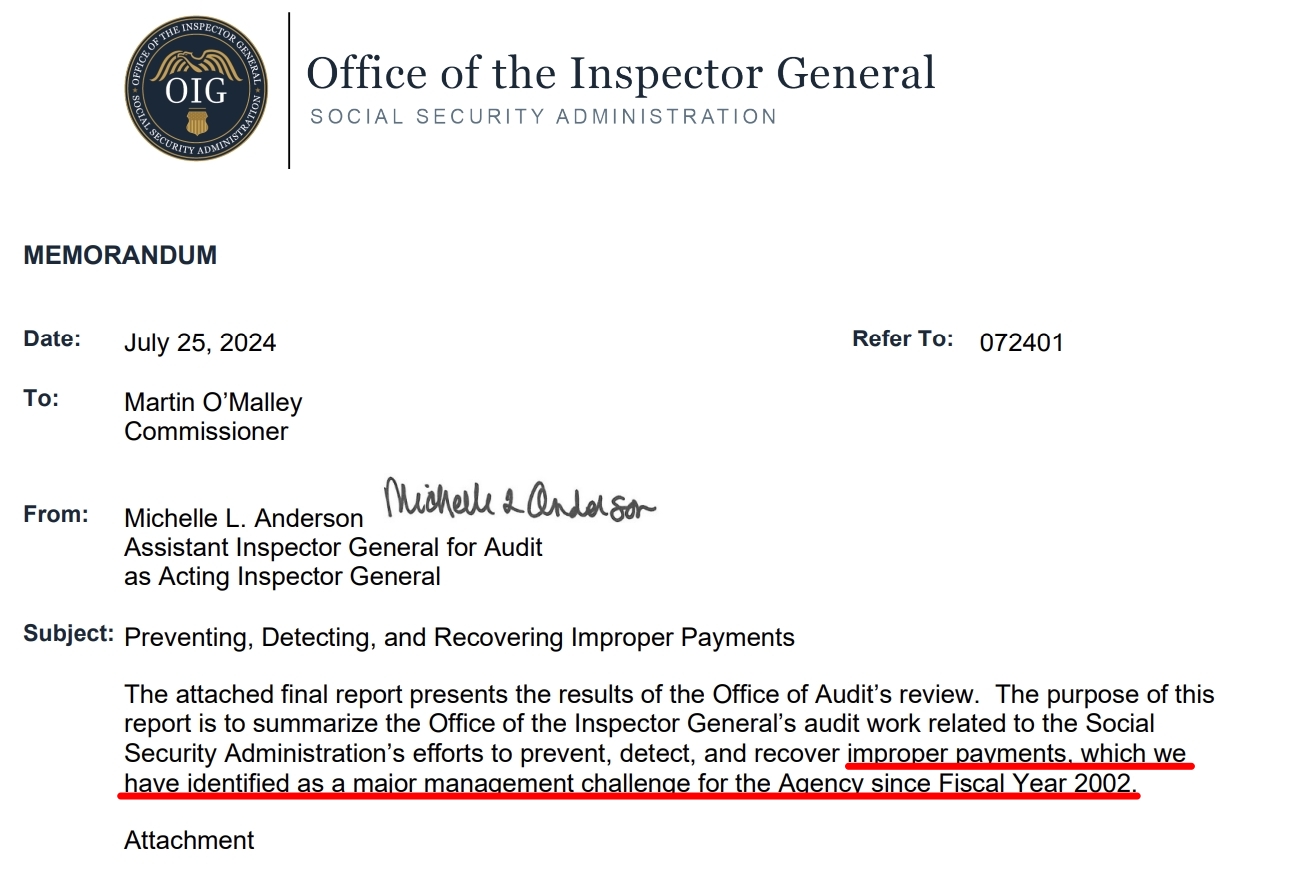
Task: Click the "From:" field label
Action: tap(56, 516)
